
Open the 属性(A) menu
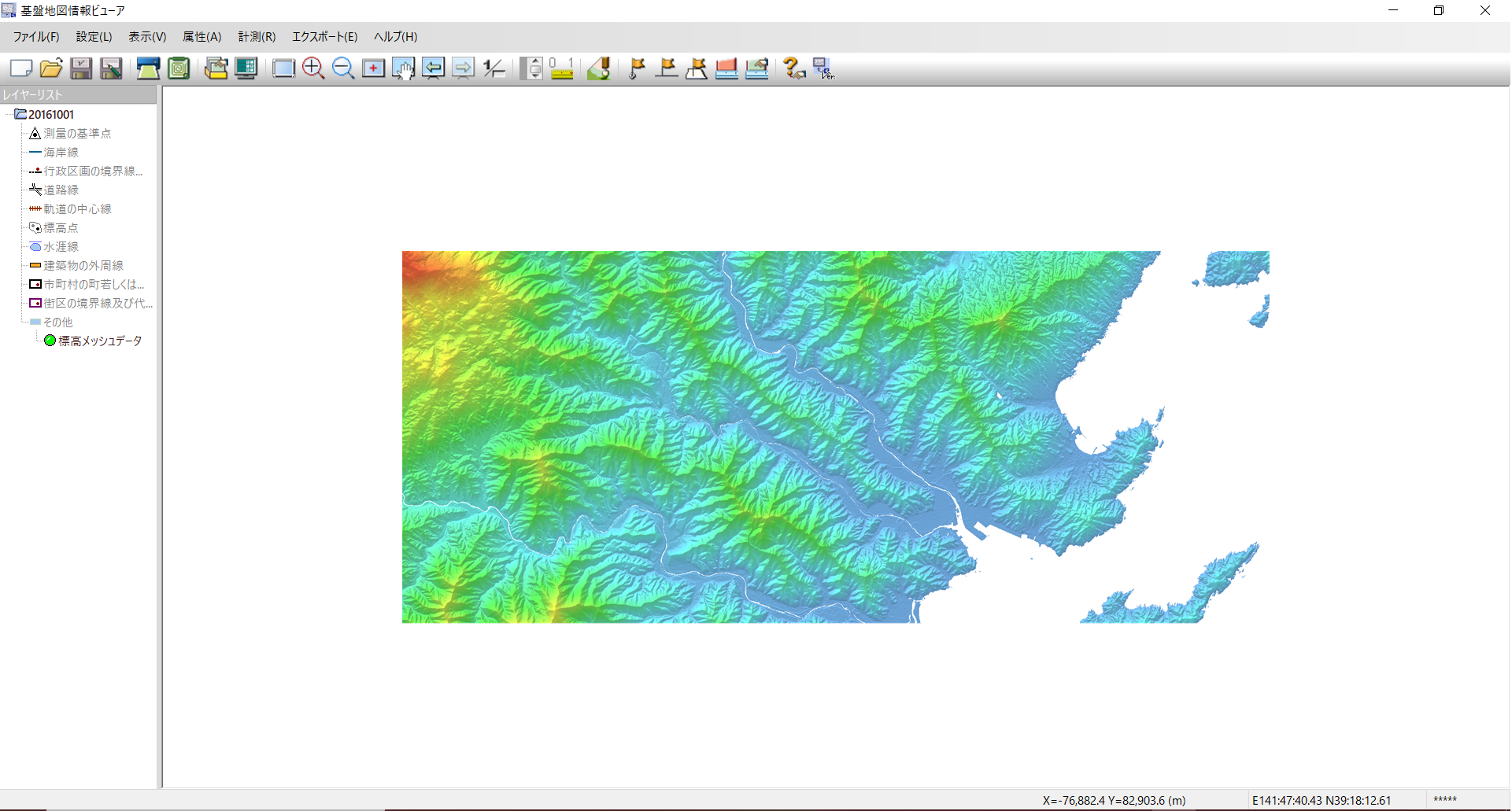pos(201,37)
